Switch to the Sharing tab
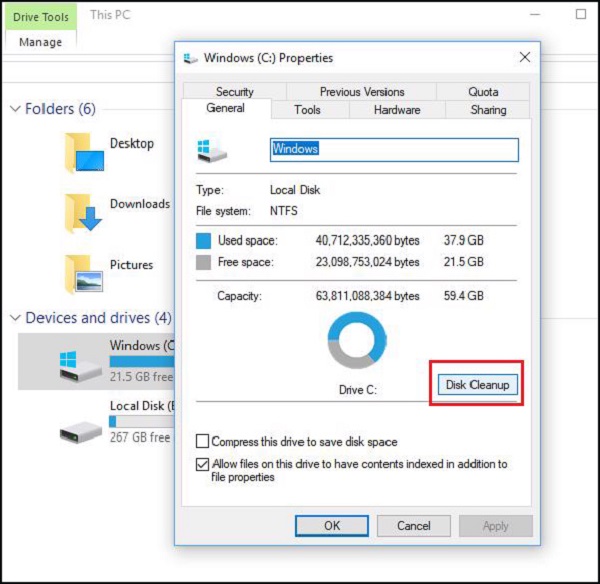The height and width of the screenshot is (584, 600). pos(488,110)
